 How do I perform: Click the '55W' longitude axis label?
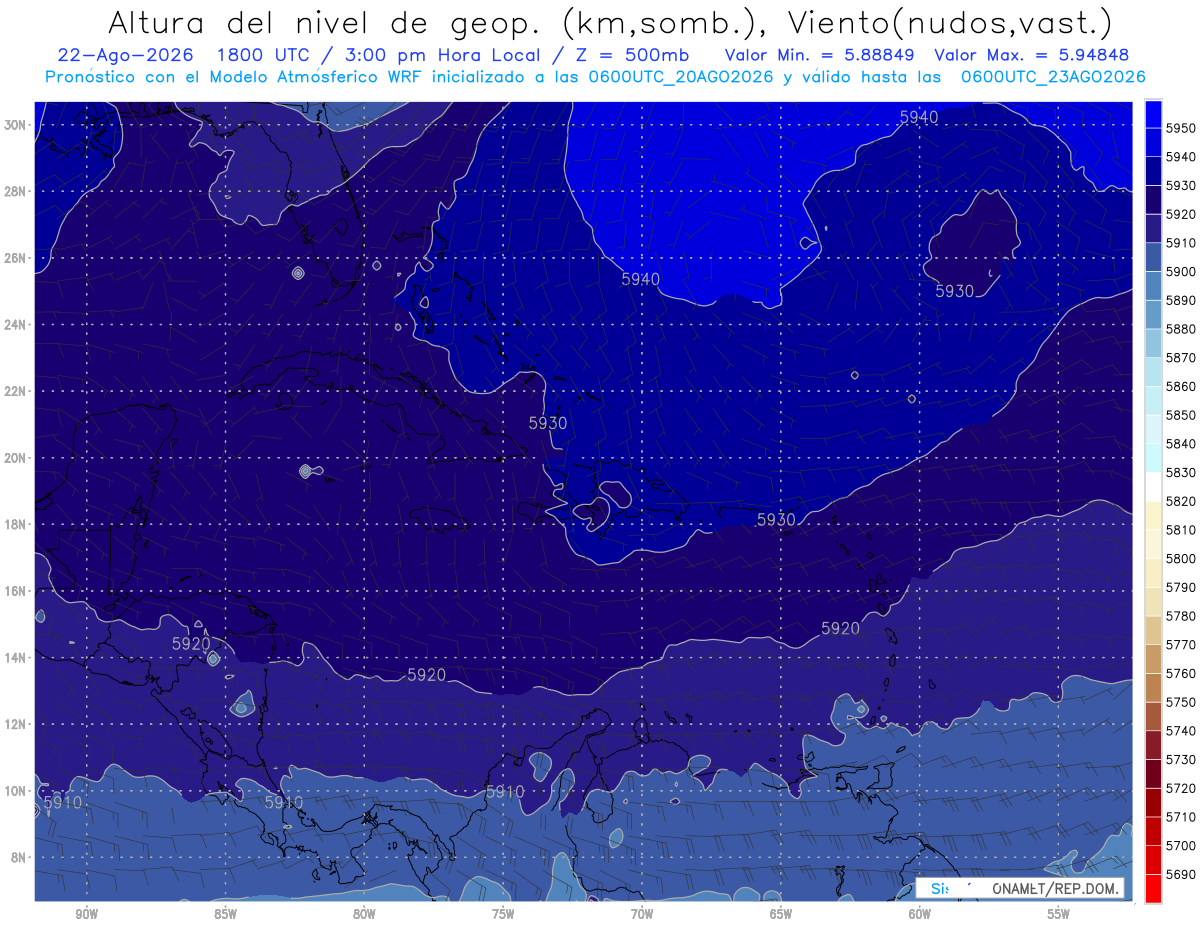coord(1059,915)
